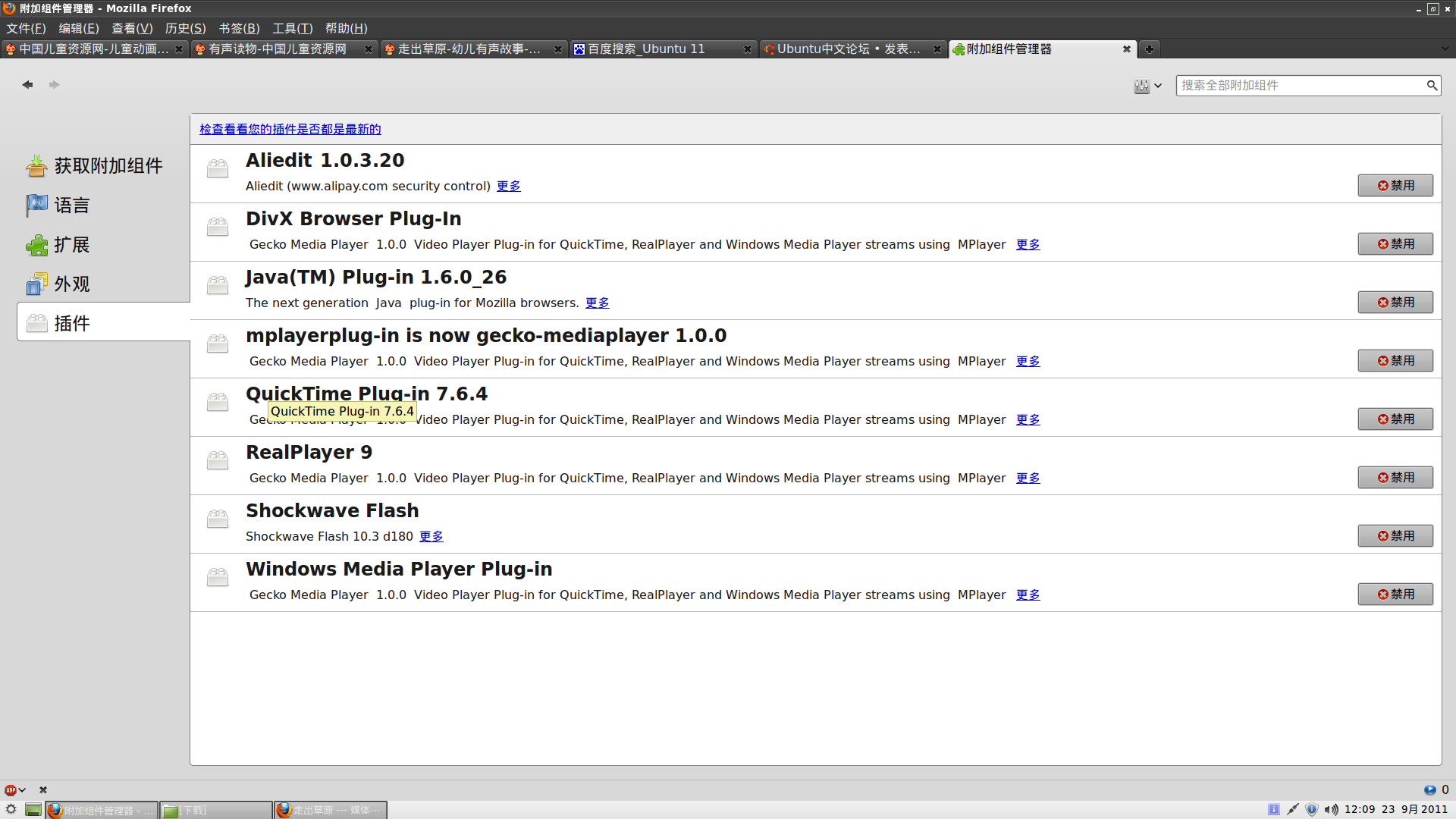Image resolution: width=1456 pixels, height=819 pixels.
Task: Disable the Shockwave Flash plugin
Action: tap(1395, 535)
